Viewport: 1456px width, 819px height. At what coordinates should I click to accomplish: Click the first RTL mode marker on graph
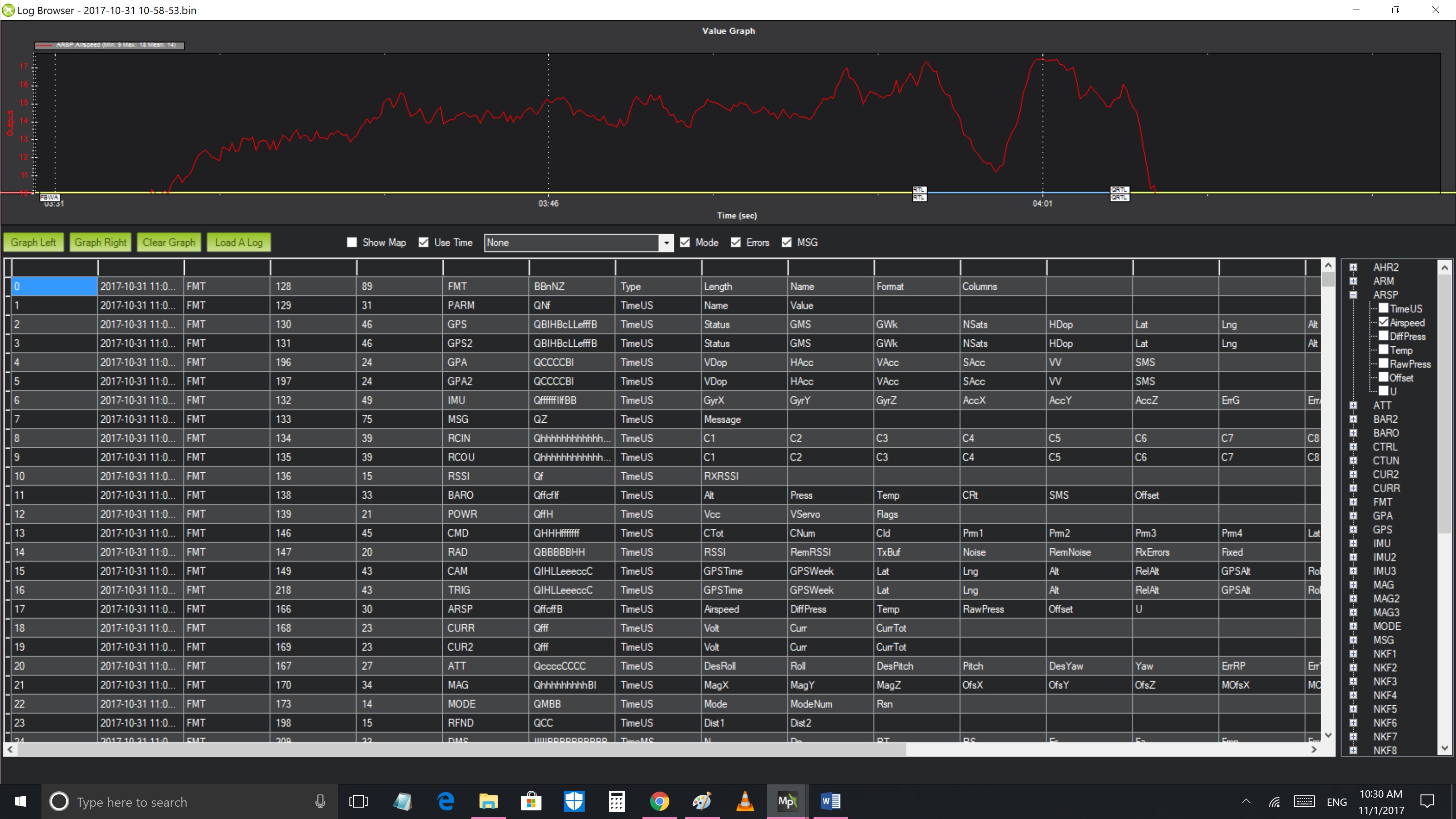click(919, 190)
